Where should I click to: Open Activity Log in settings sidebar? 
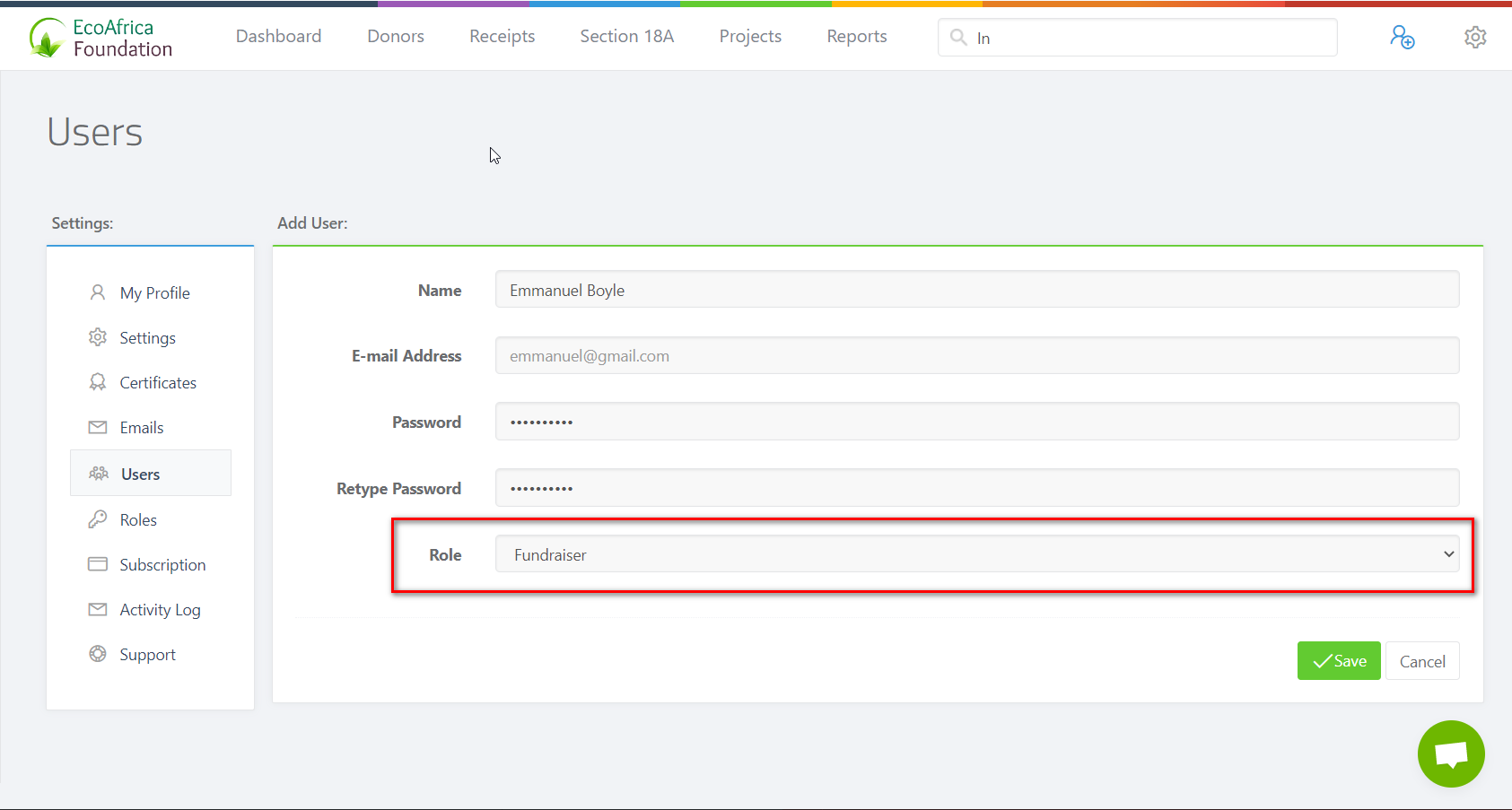coord(160,610)
